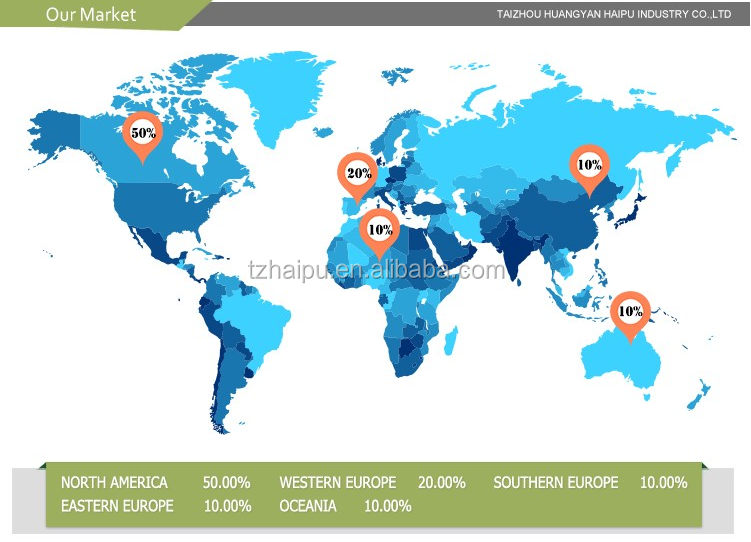Select the OCEANIA legend label
Screen dimensions: 751x542
click(x=307, y=506)
